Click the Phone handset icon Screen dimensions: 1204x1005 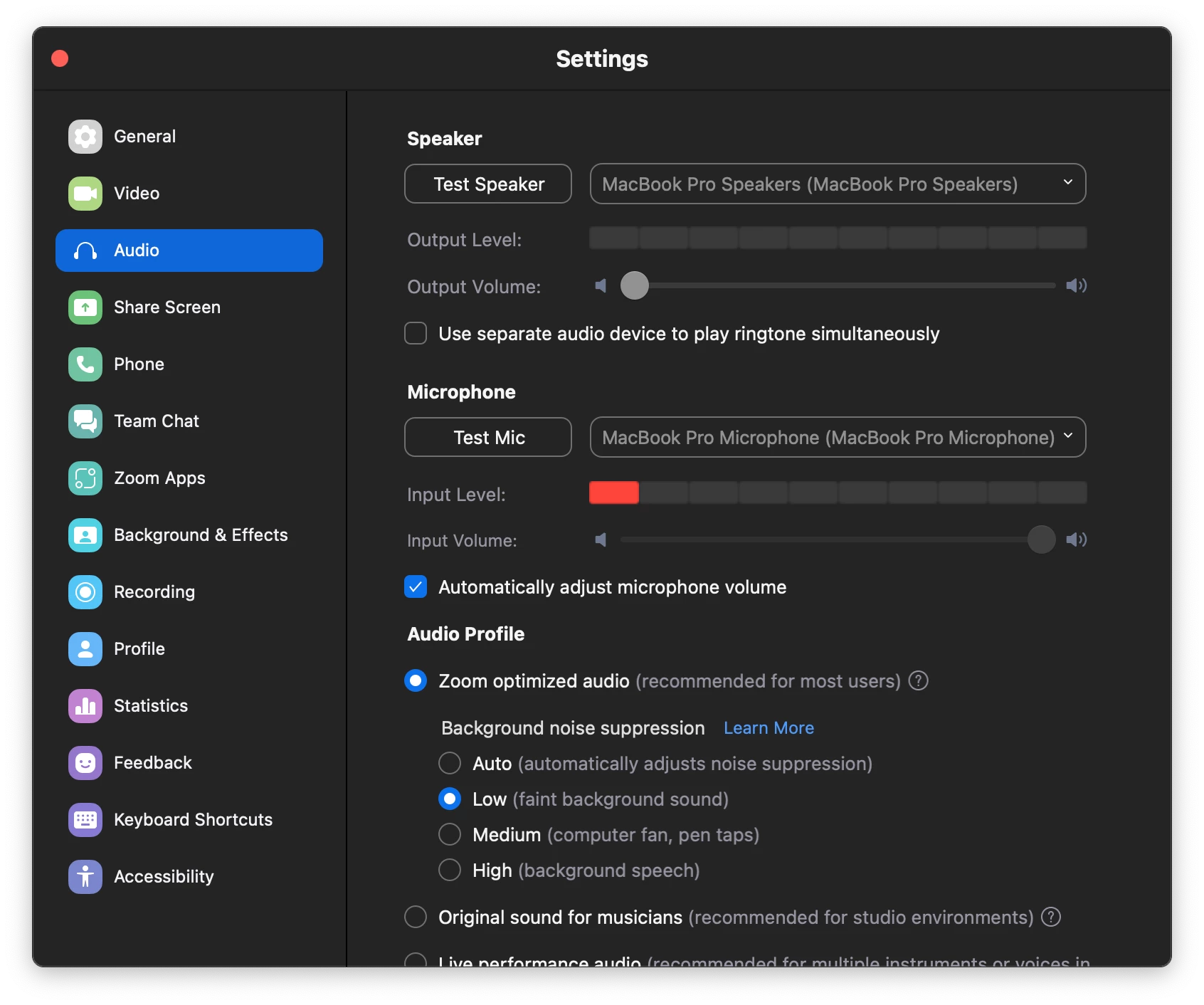coord(85,364)
